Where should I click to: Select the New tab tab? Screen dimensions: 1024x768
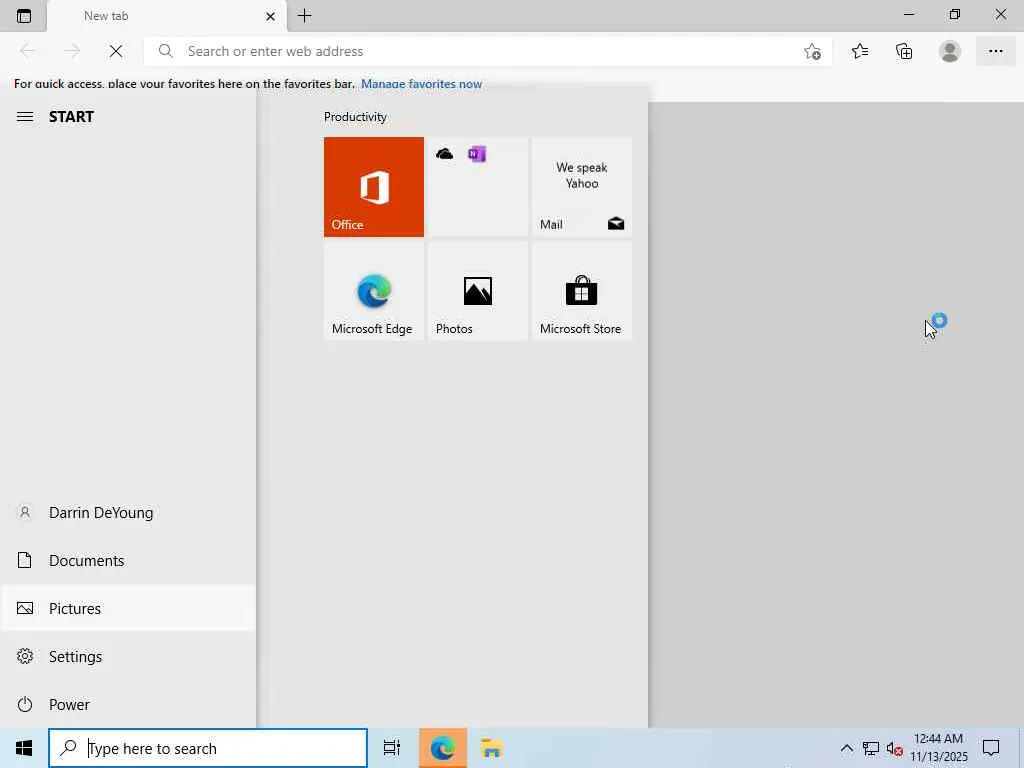[x=167, y=16]
